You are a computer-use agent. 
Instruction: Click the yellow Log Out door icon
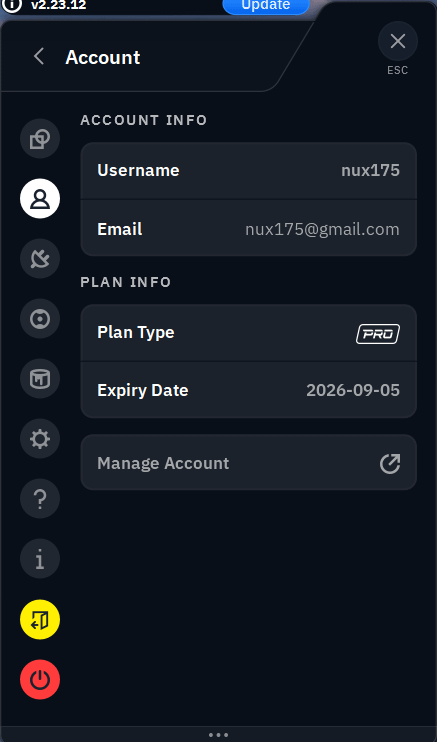(40, 619)
